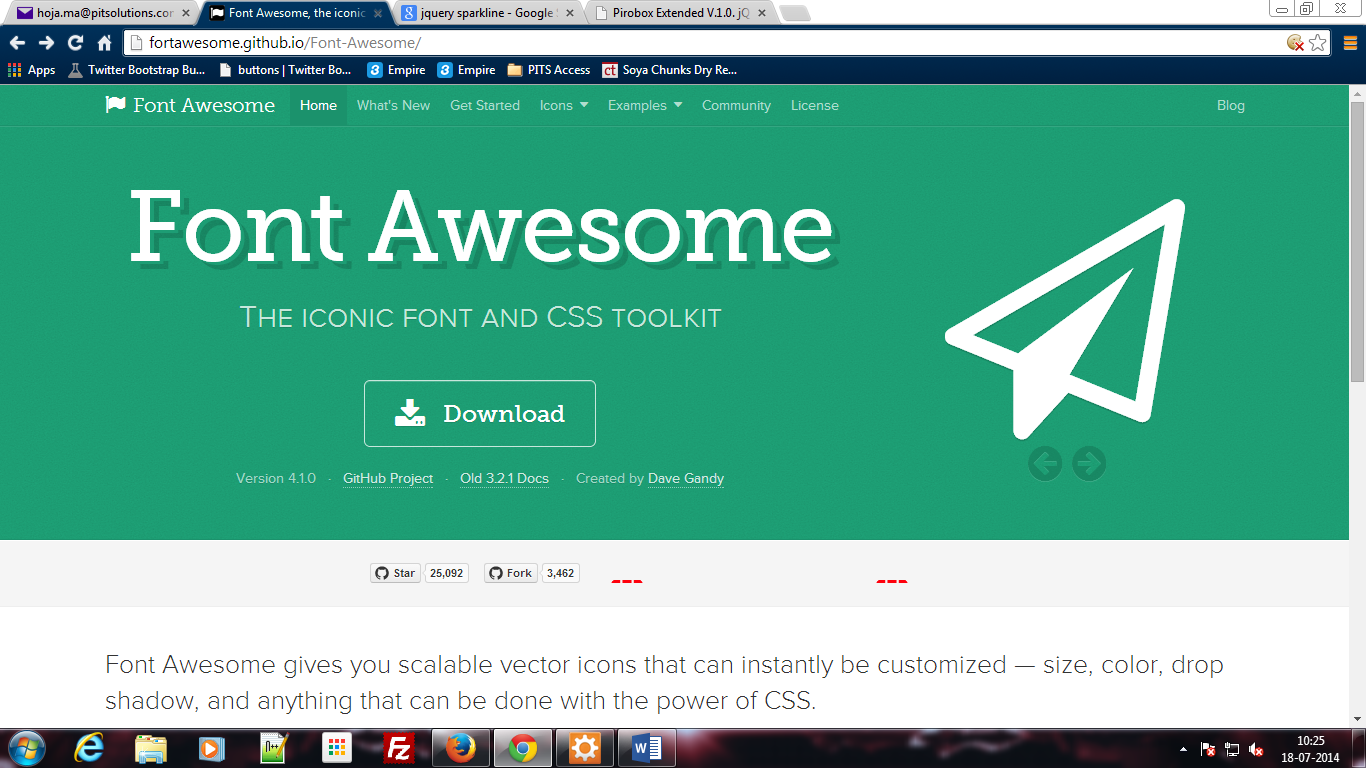Go to next carousel slide arrow
The height and width of the screenshot is (768, 1366).
pos(1089,463)
